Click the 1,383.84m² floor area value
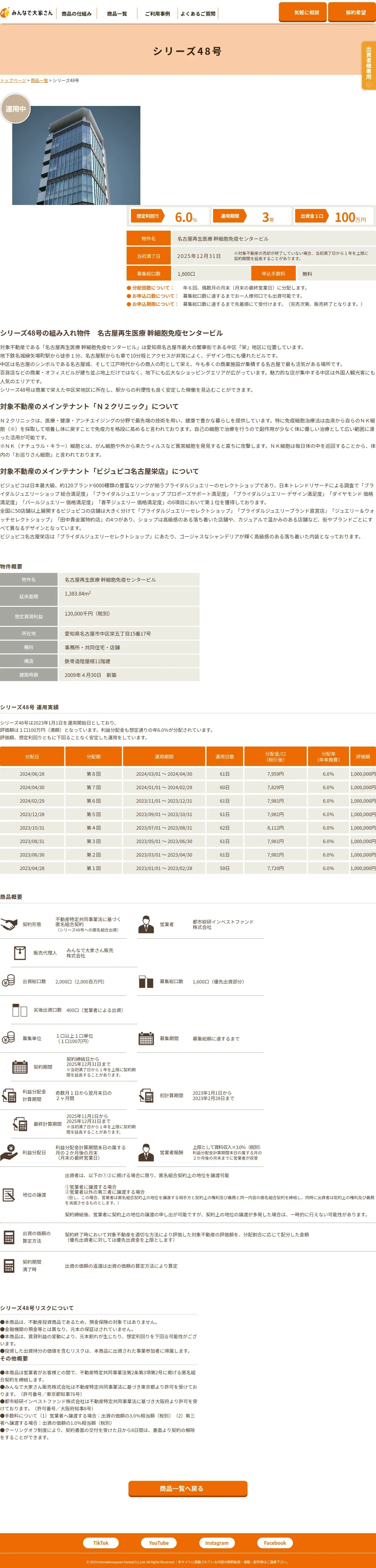376x1568 pixels. pyautogui.click(x=78, y=594)
